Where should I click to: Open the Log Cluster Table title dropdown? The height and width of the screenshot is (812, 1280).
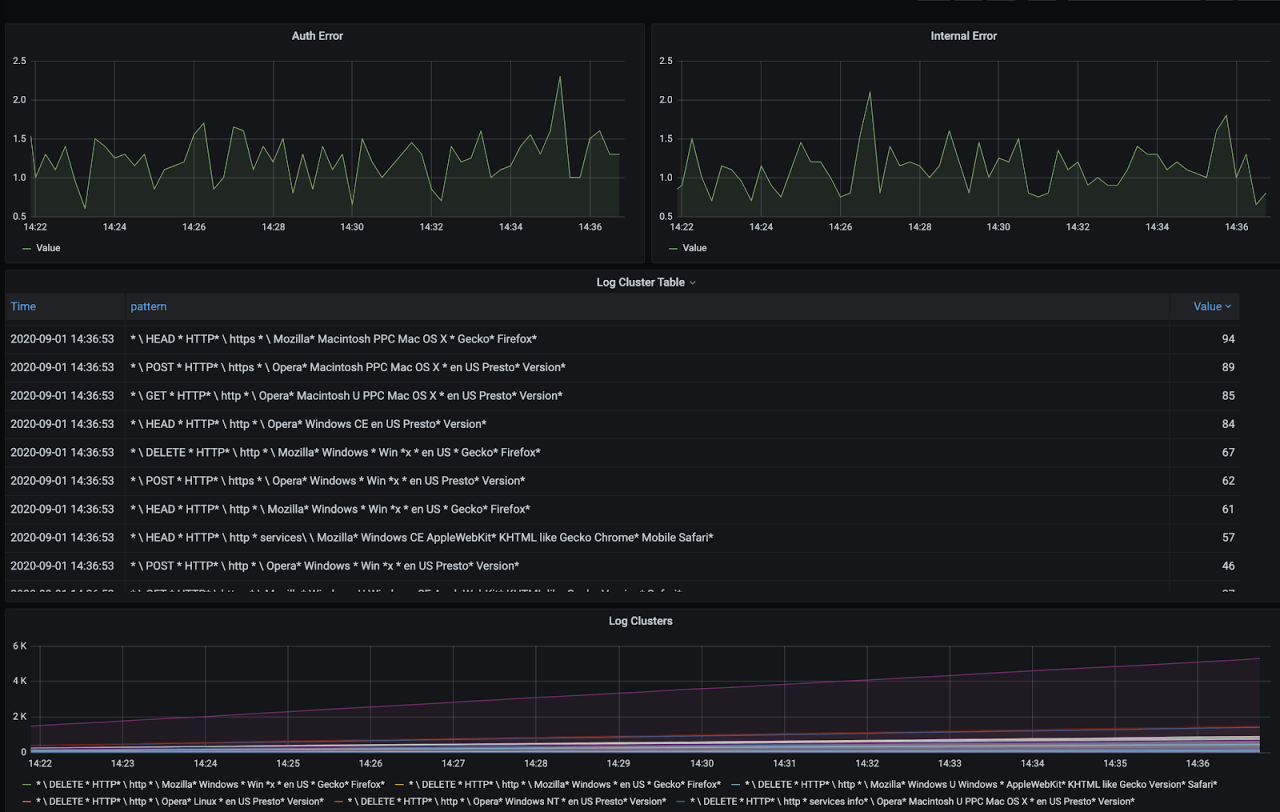pos(645,283)
